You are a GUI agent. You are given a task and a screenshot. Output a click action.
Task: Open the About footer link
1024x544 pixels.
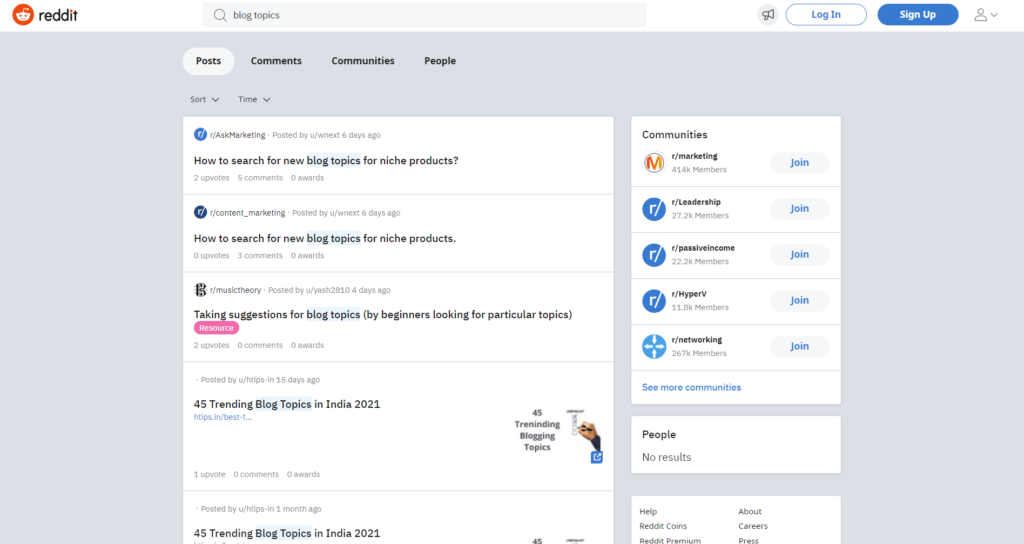point(750,511)
